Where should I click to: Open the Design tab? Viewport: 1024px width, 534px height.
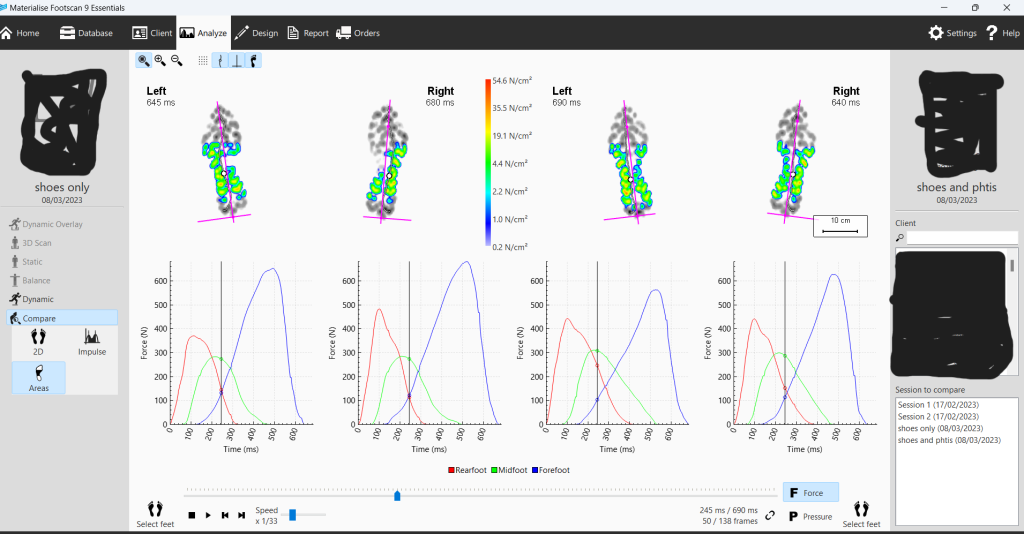click(x=257, y=33)
